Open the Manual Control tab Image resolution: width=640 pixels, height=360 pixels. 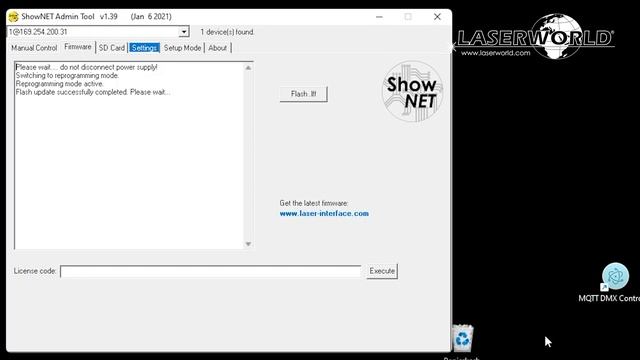34,48
